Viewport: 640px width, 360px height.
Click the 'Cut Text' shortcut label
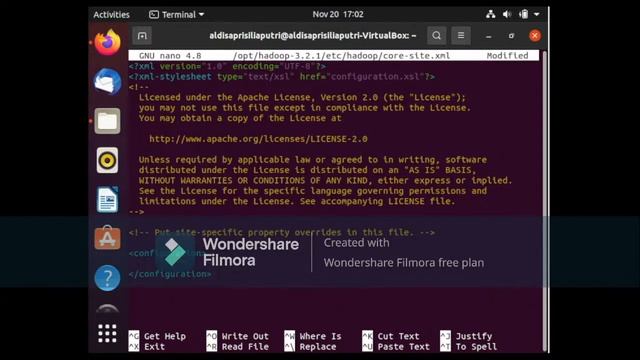coord(398,336)
